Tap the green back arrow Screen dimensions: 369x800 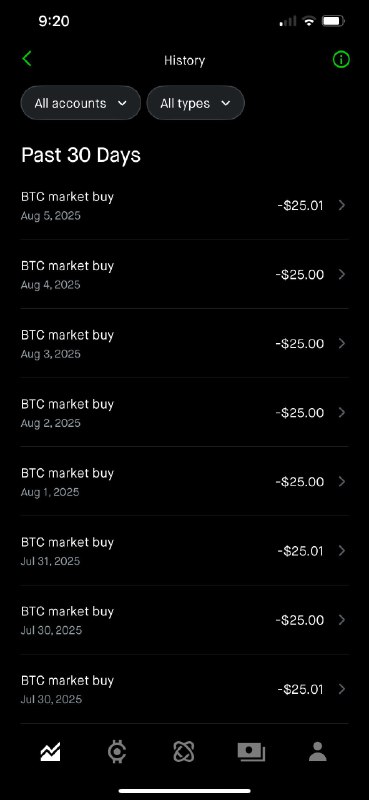[27, 59]
